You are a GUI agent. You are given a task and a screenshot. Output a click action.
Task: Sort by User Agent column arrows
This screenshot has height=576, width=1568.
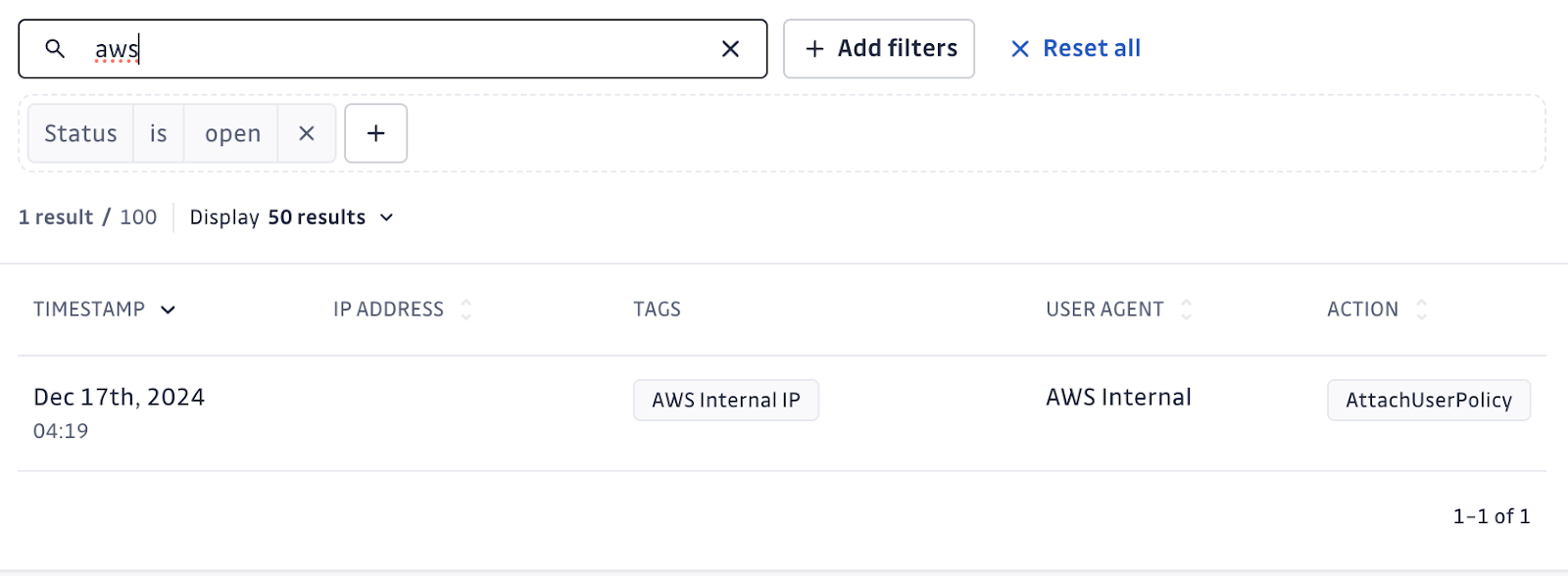[x=1186, y=310]
